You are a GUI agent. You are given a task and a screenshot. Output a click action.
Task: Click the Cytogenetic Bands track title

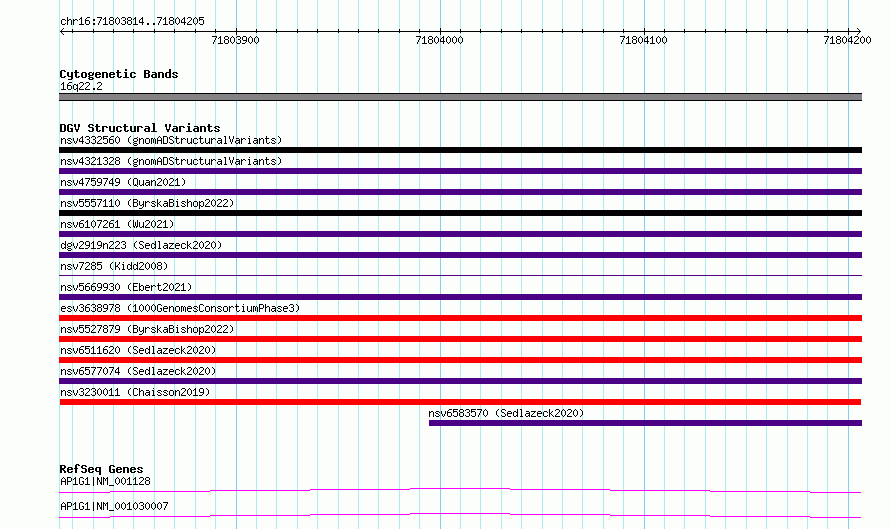pos(119,74)
